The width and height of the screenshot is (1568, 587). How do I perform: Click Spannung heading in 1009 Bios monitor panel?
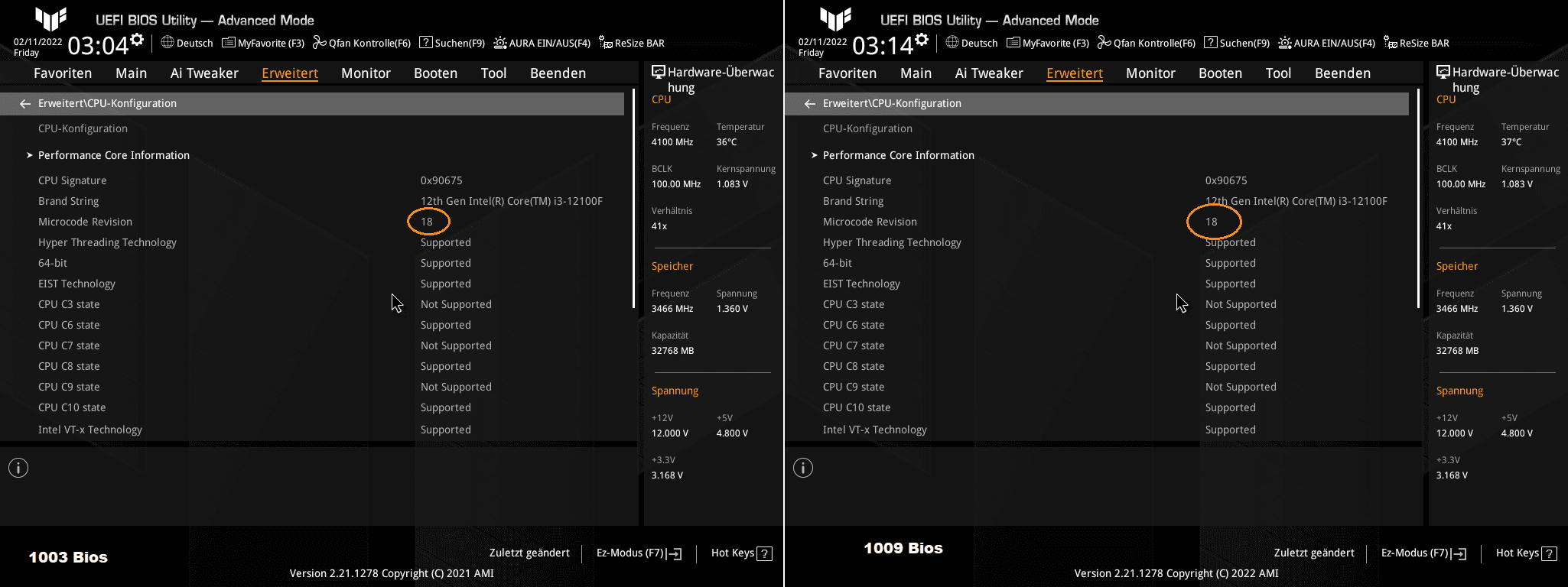[1459, 391]
